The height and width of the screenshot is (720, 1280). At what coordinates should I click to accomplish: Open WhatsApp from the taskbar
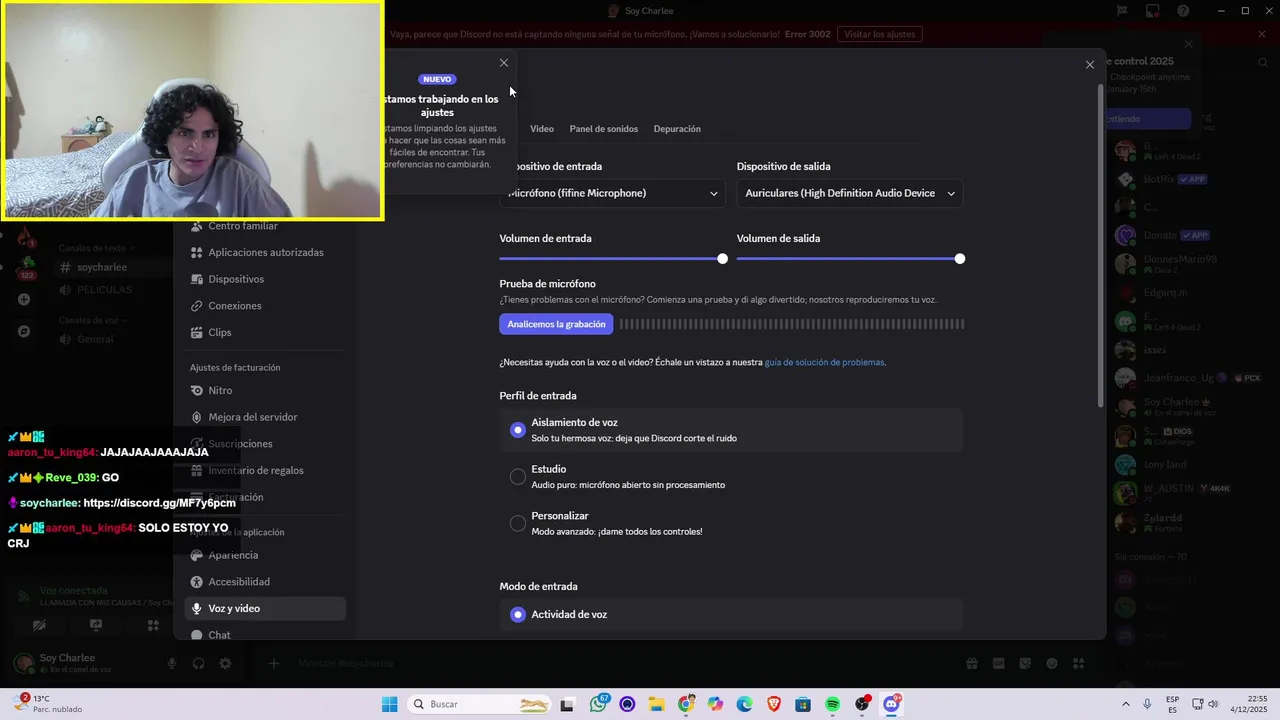pyautogui.click(x=599, y=704)
